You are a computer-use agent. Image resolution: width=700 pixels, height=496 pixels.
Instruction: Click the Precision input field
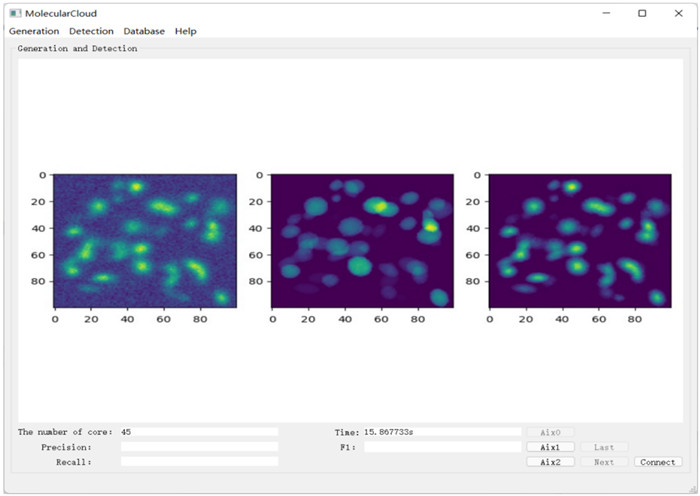(x=199, y=447)
